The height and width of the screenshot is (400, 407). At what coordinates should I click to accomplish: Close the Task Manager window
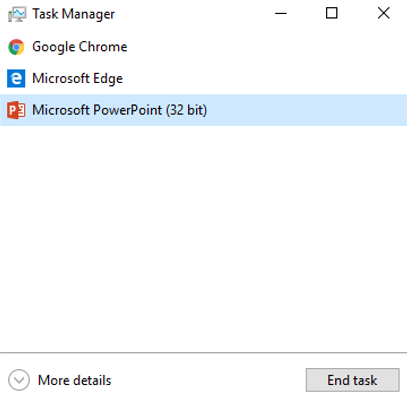tap(384, 14)
